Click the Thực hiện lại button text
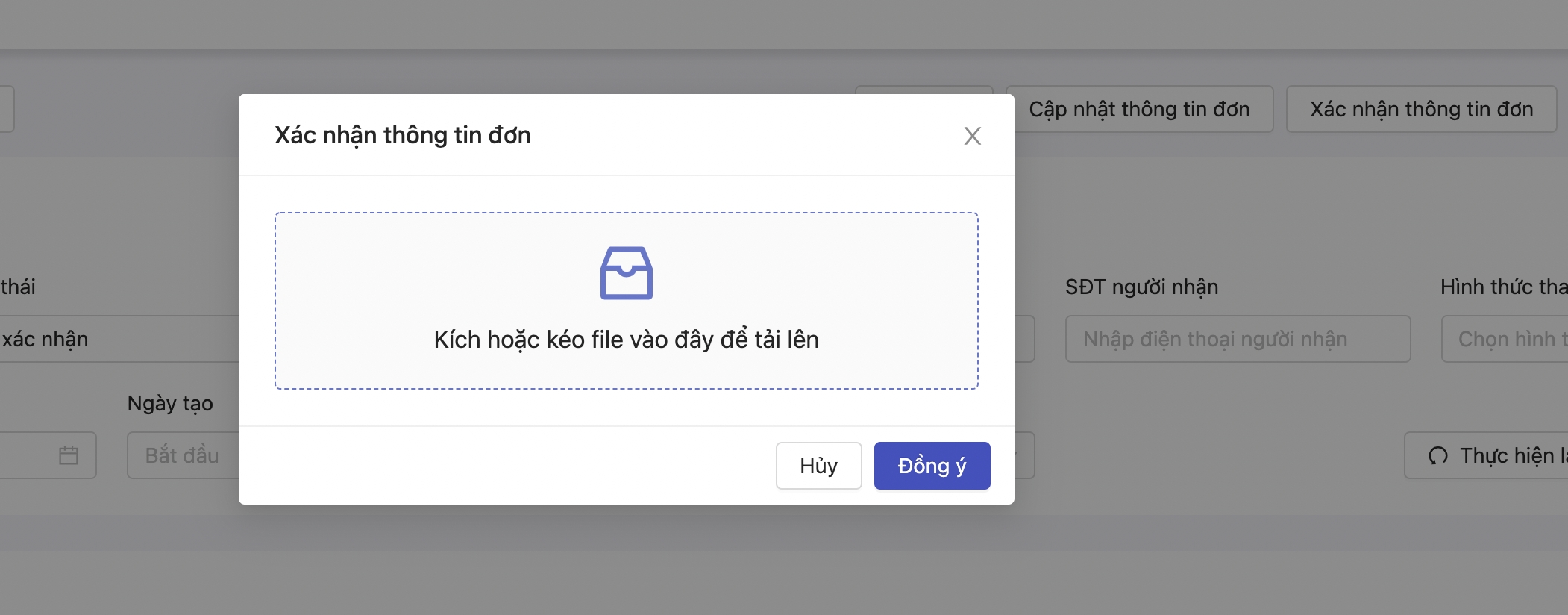The width and height of the screenshot is (1568, 615). [1511, 455]
